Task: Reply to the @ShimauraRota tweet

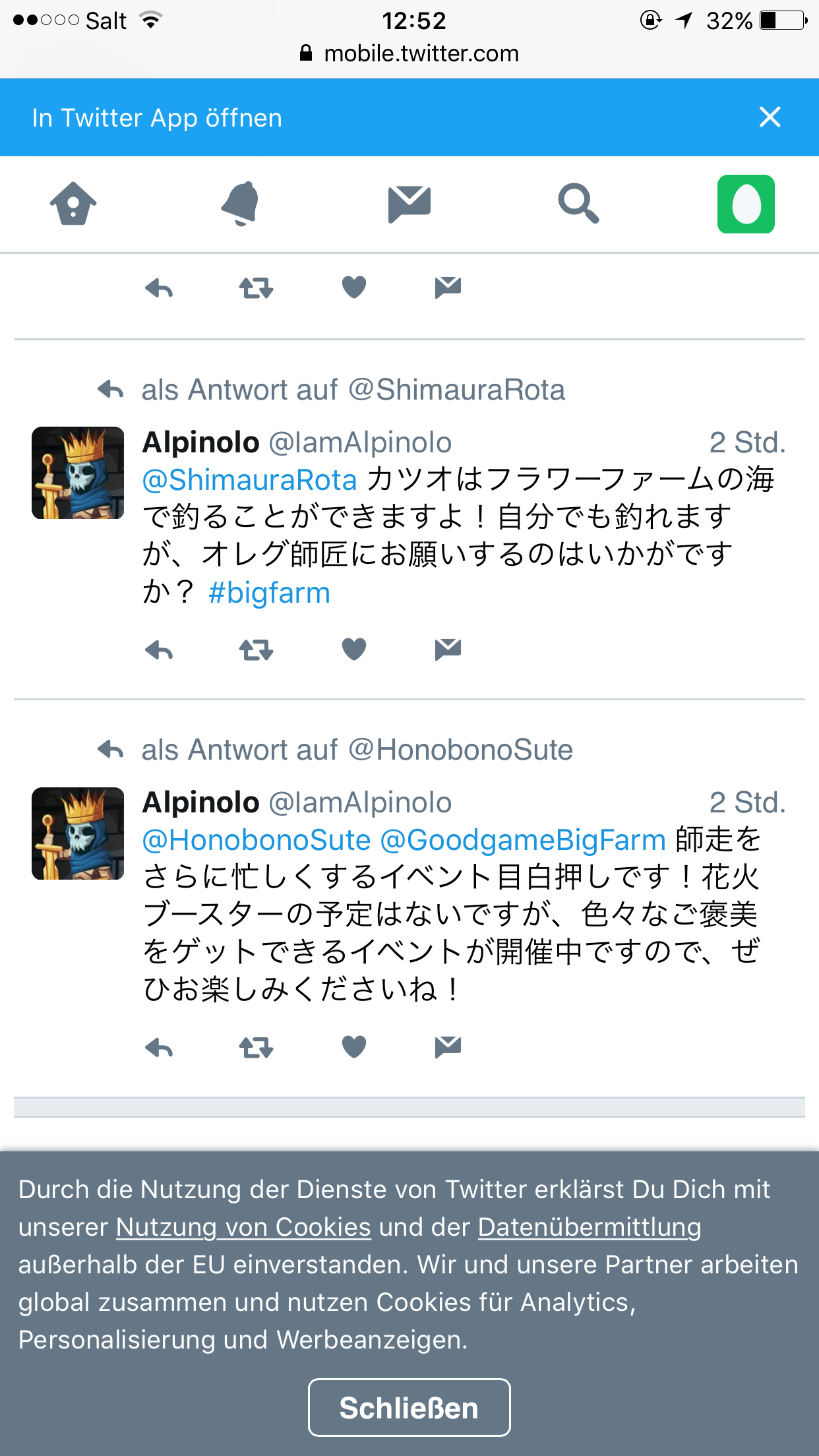Action: point(159,650)
